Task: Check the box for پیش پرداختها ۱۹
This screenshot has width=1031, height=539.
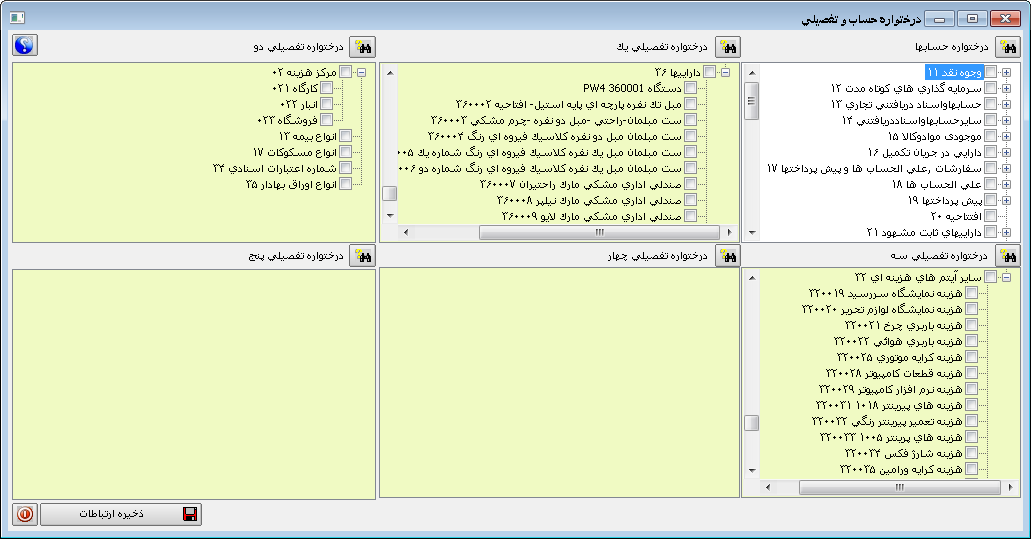Action: coord(990,200)
